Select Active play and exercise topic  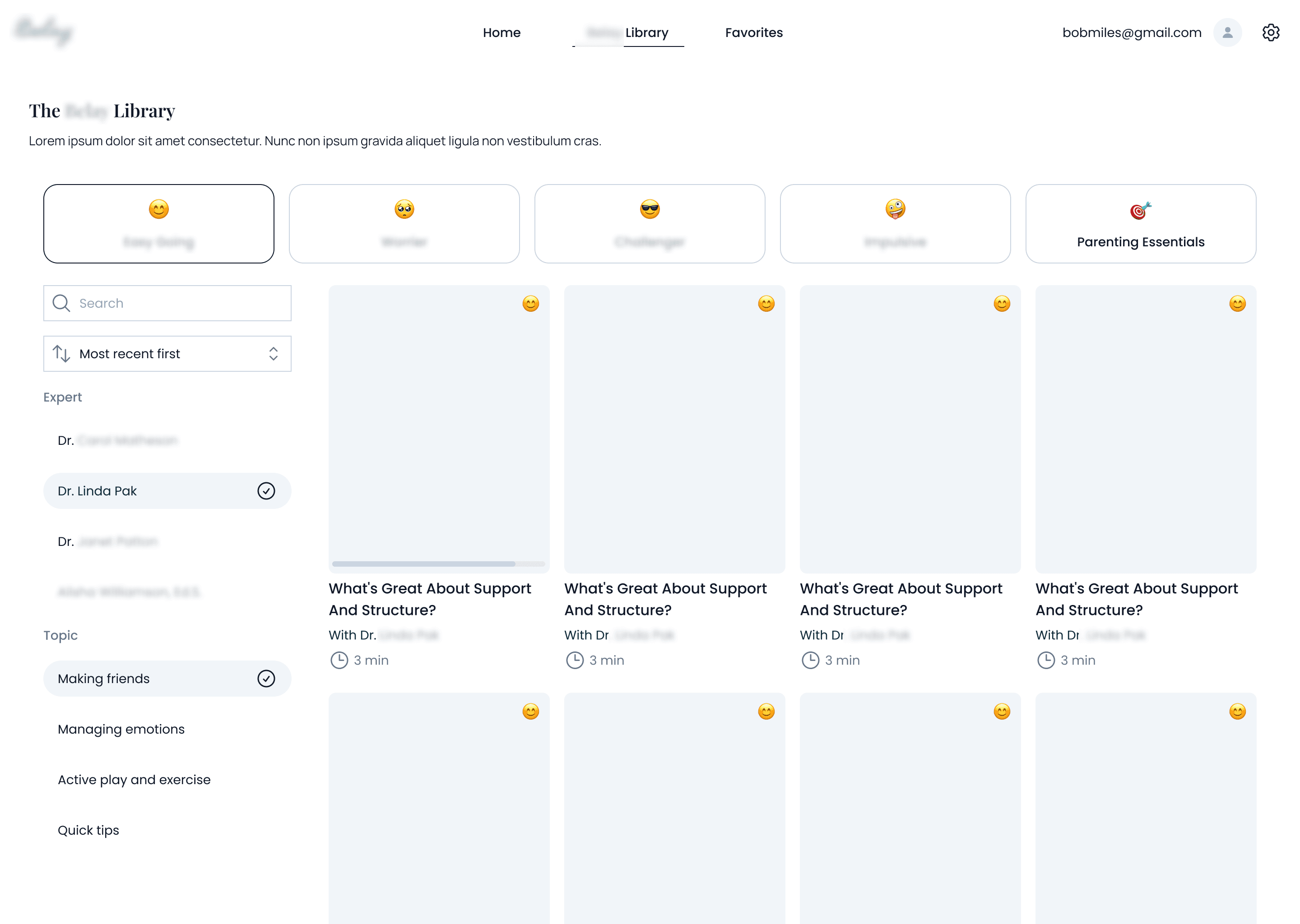[x=134, y=780]
